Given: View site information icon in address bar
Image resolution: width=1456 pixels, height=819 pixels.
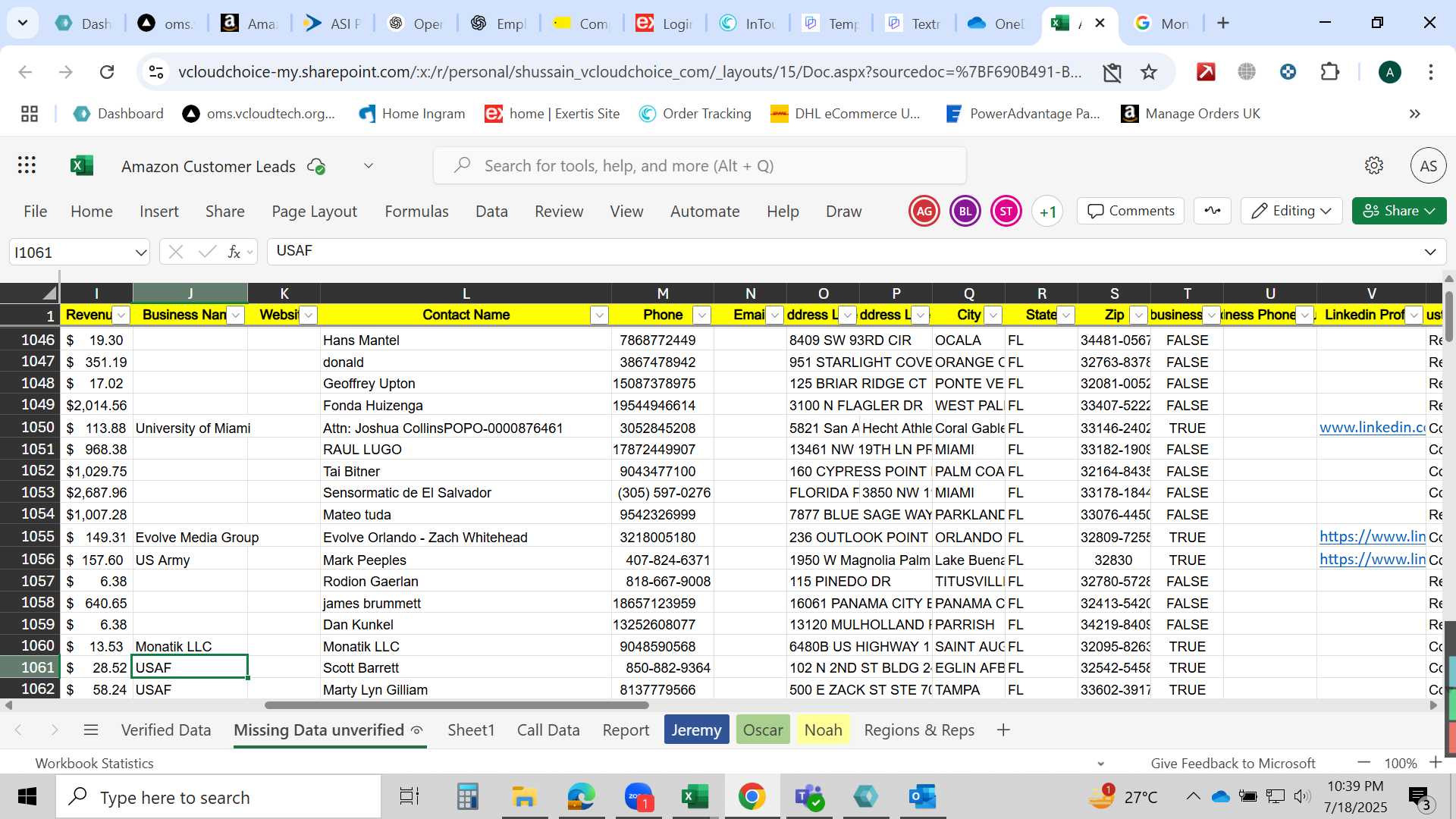Looking at the screenshot, I should 156,72.
